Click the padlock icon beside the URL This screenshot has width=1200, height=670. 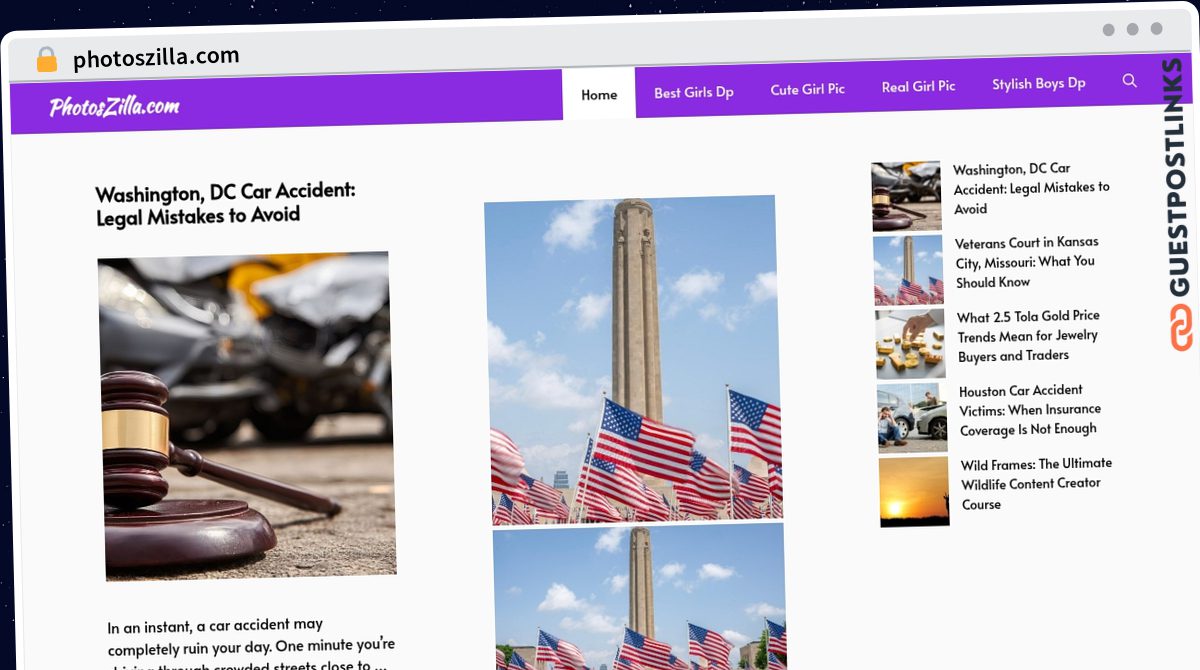point(46,59)
